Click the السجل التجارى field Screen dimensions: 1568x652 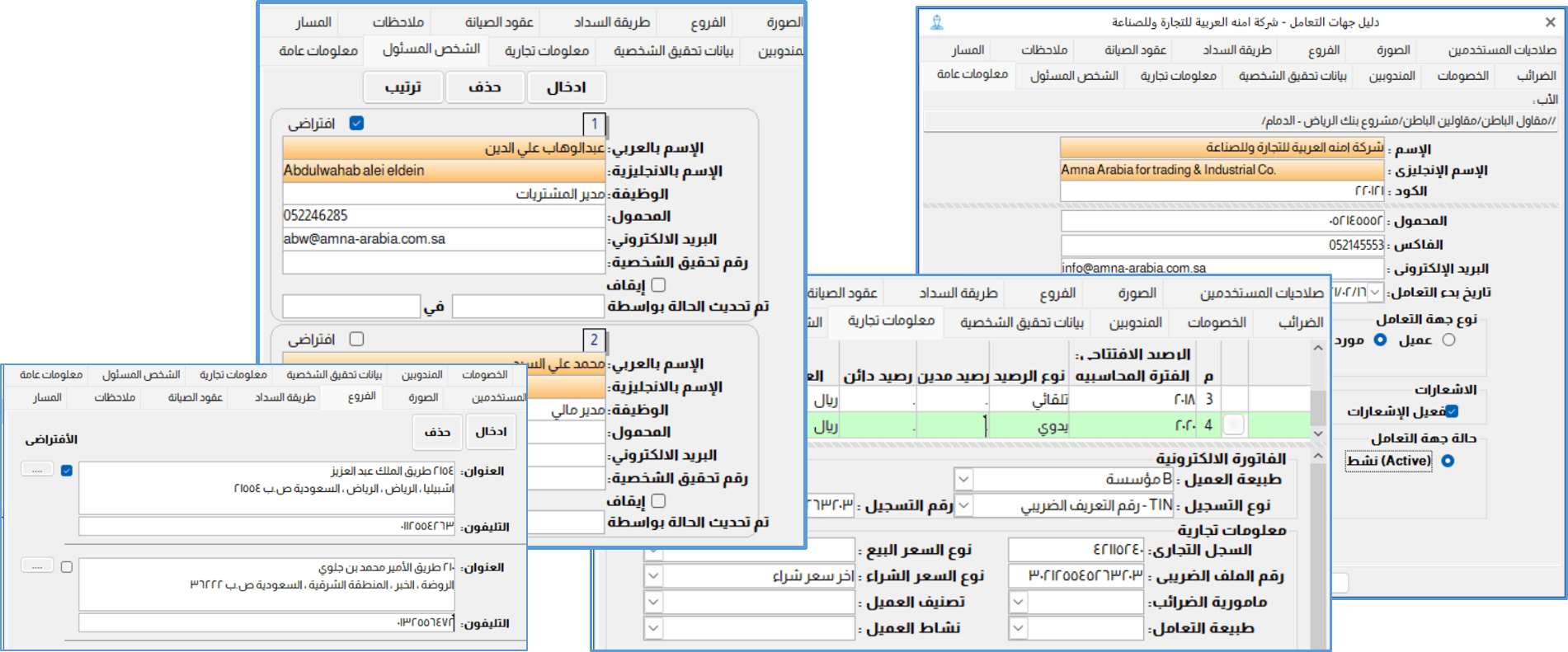point(1077,550)
